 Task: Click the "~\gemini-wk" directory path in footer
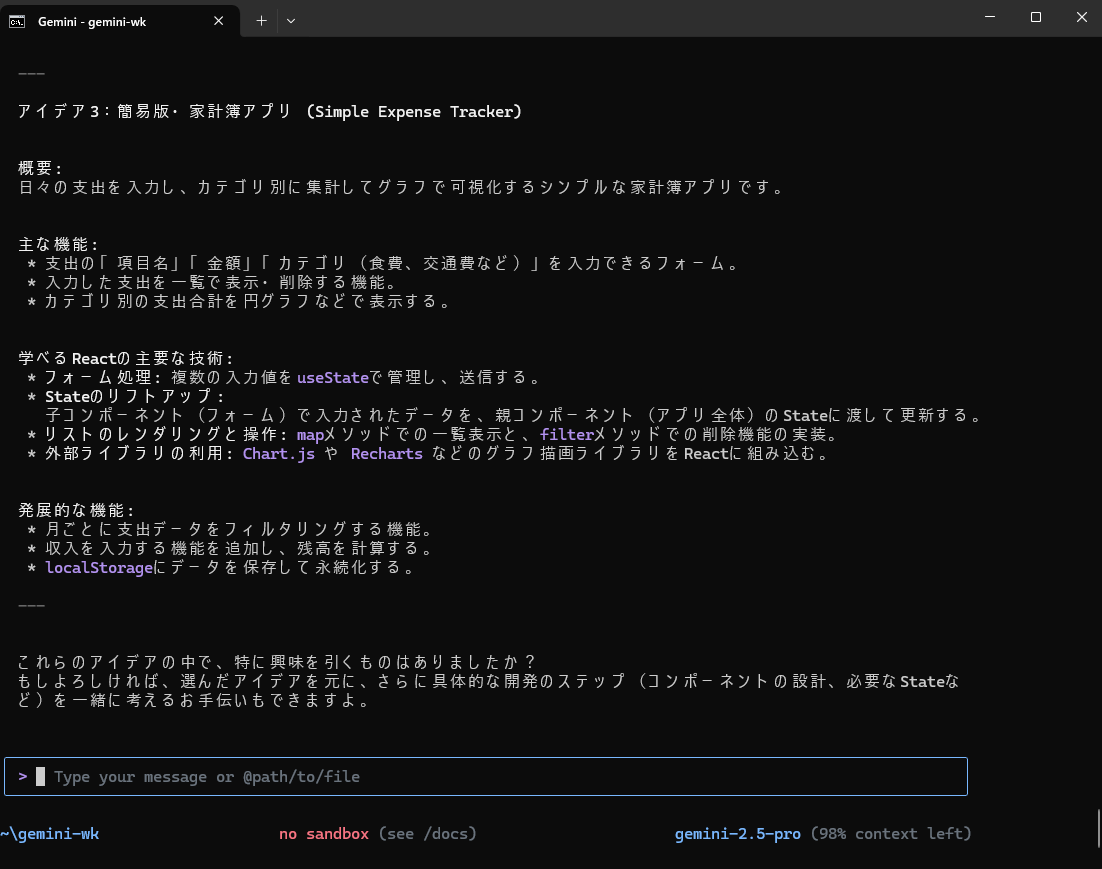click(x=50, y=834)
